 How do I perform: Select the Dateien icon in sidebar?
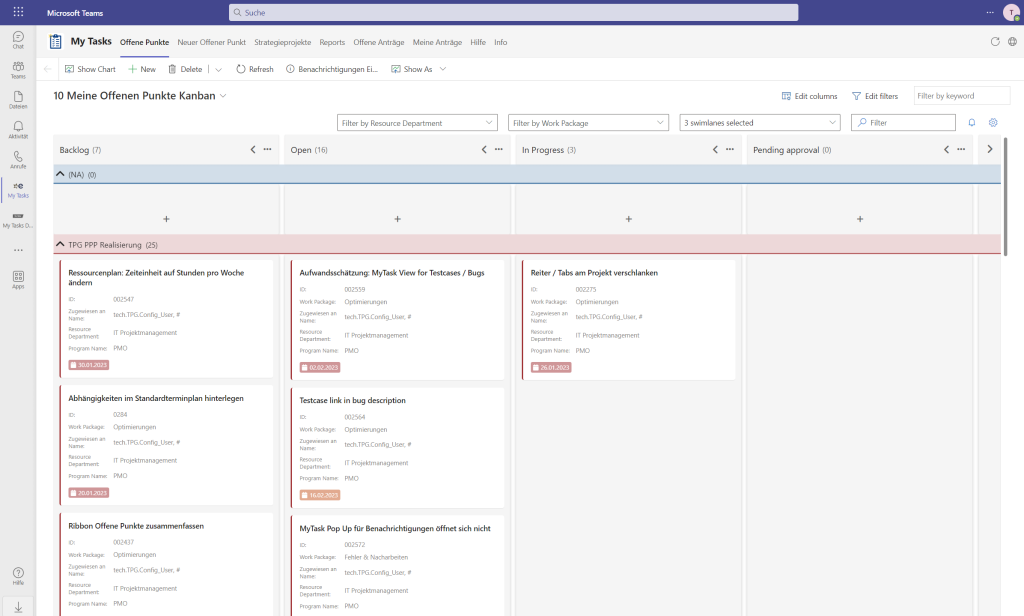pyautogui.click(x=17, y=97)
